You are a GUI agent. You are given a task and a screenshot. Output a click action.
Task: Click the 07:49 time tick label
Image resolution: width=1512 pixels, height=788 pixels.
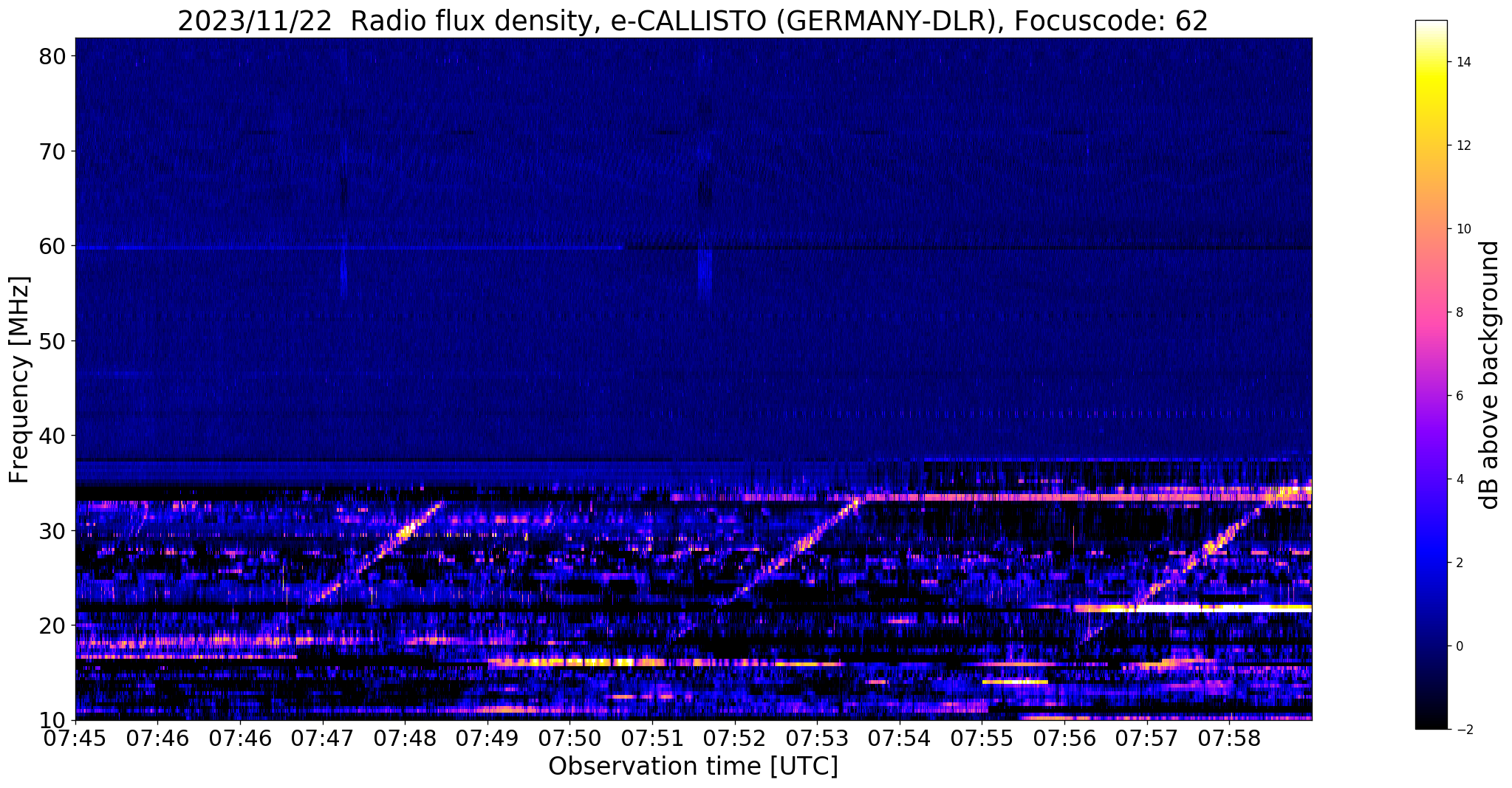tap(488, 738)
